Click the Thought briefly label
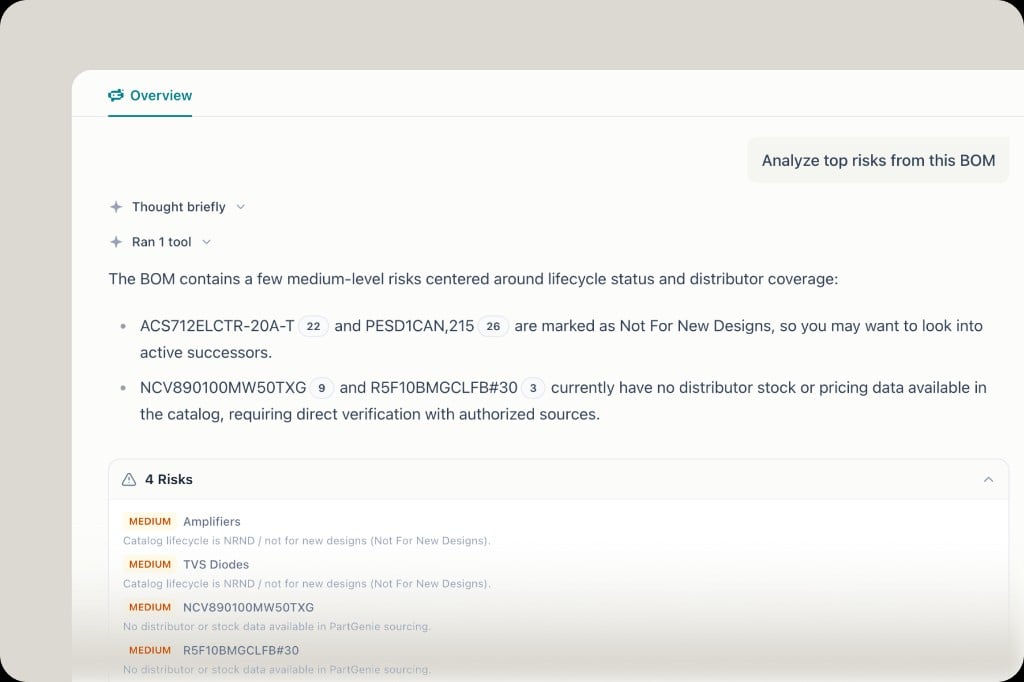Screen dimensions: 1024x682 click(178, 207)
